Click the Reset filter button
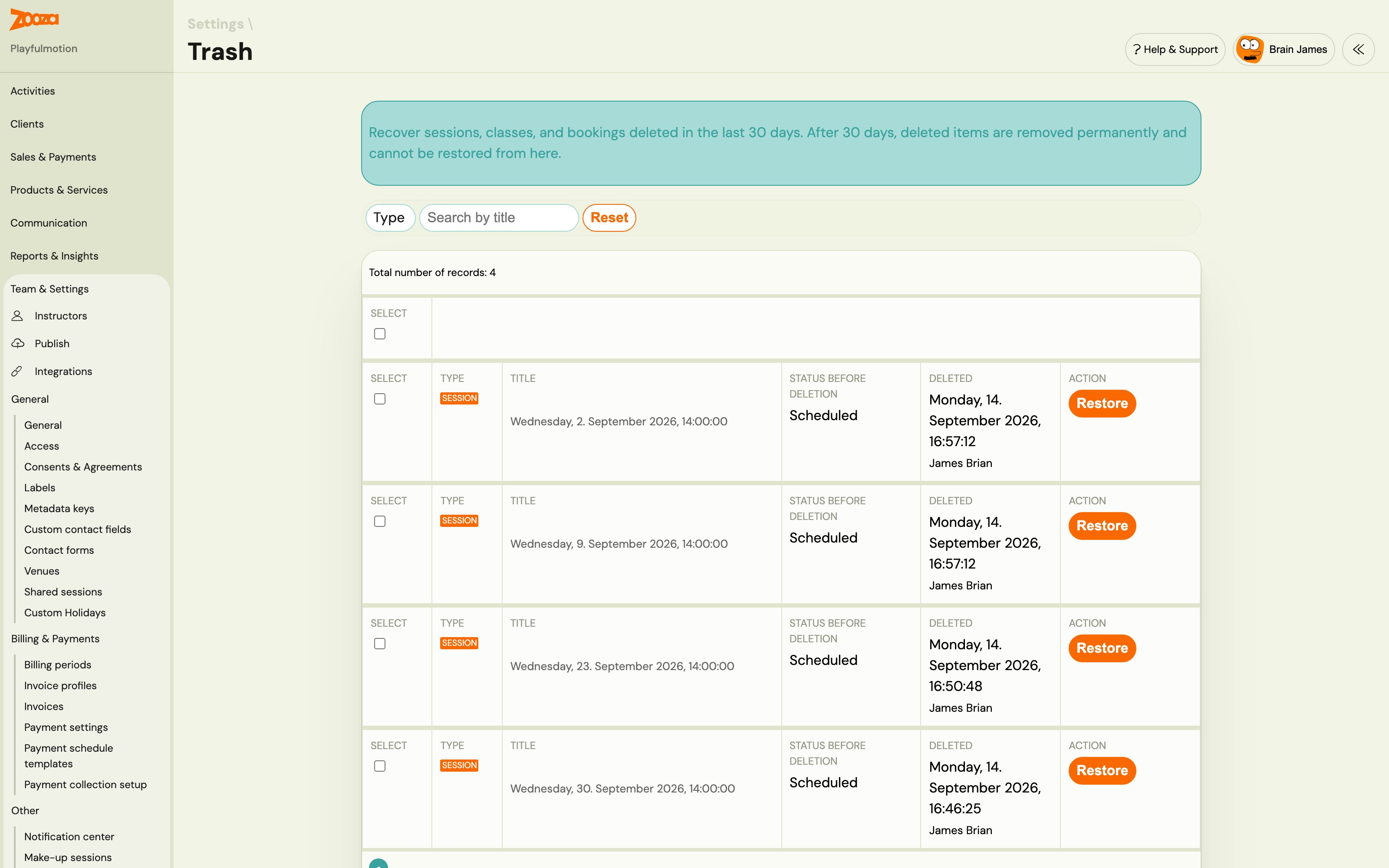Image resolution: width=1389 pixels, height=868 pixels. click(x=609, y=217)
